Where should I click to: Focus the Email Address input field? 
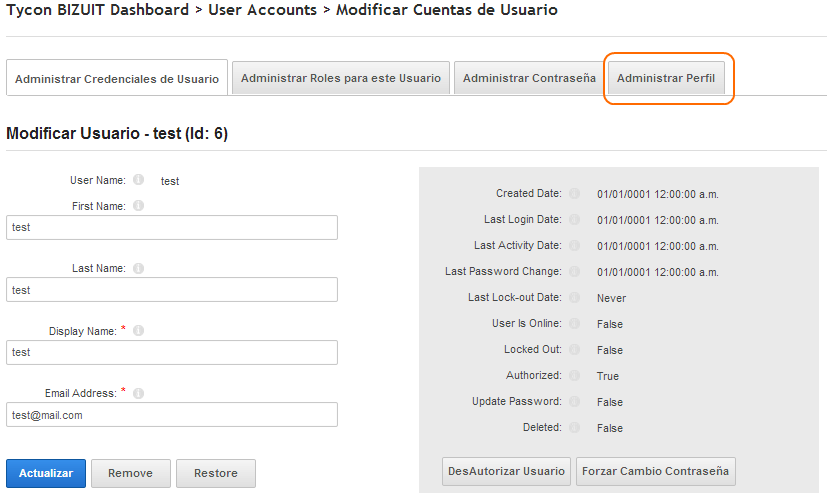pos(172,415)
